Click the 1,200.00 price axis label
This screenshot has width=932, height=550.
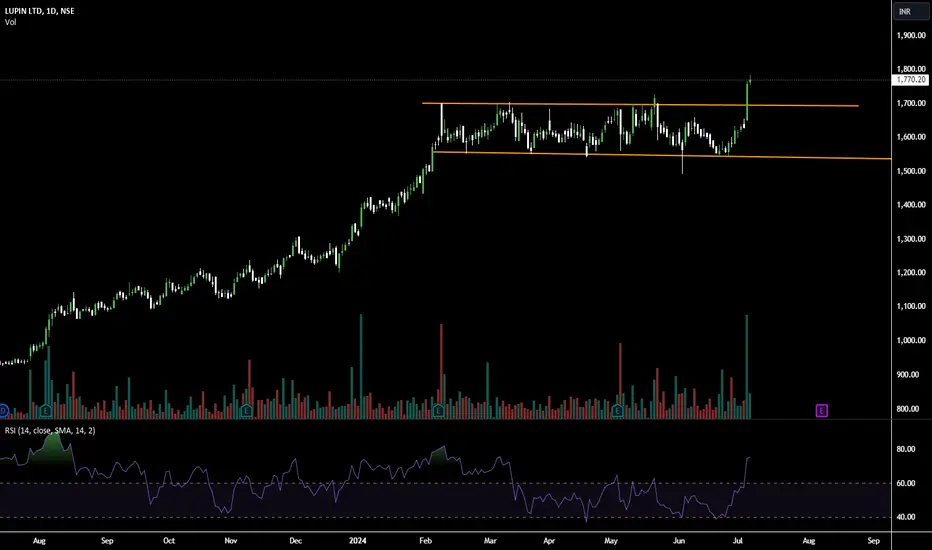(x=911, y=273)
